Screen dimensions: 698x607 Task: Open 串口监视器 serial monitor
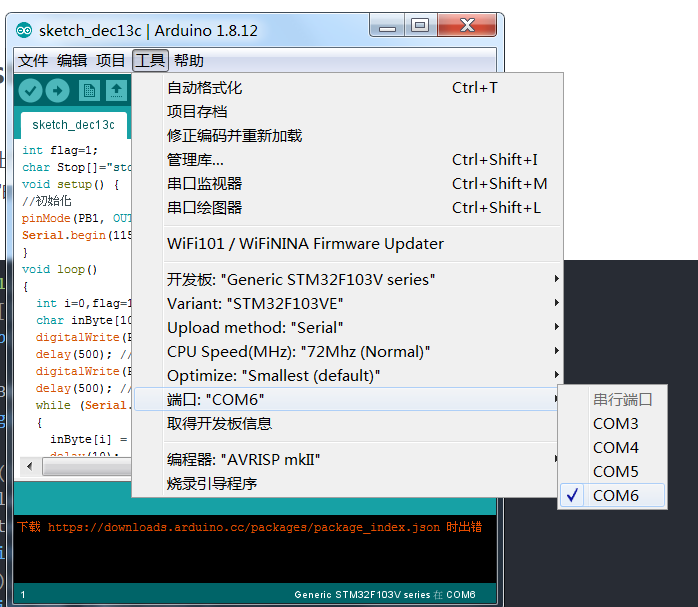(x=347, y=184)
